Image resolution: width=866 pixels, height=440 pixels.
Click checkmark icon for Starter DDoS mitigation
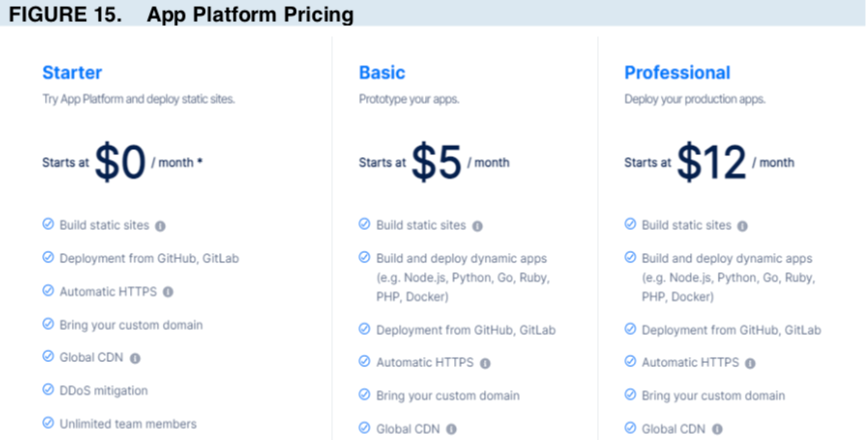(48, 390)
